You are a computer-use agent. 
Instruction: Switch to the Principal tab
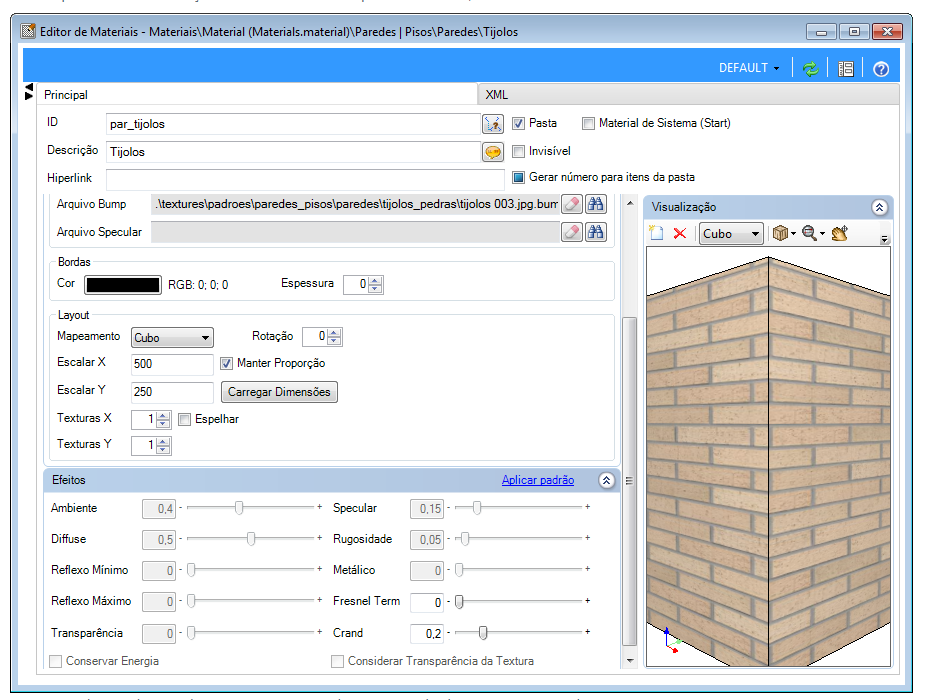(x=257, y=95)
